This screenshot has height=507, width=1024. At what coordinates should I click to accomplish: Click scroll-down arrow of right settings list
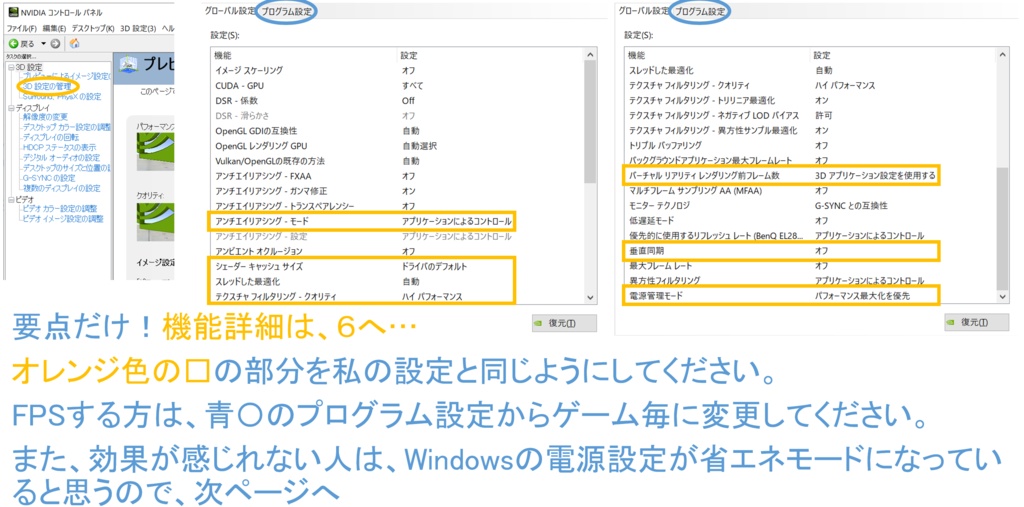[x=1002, y=297]
